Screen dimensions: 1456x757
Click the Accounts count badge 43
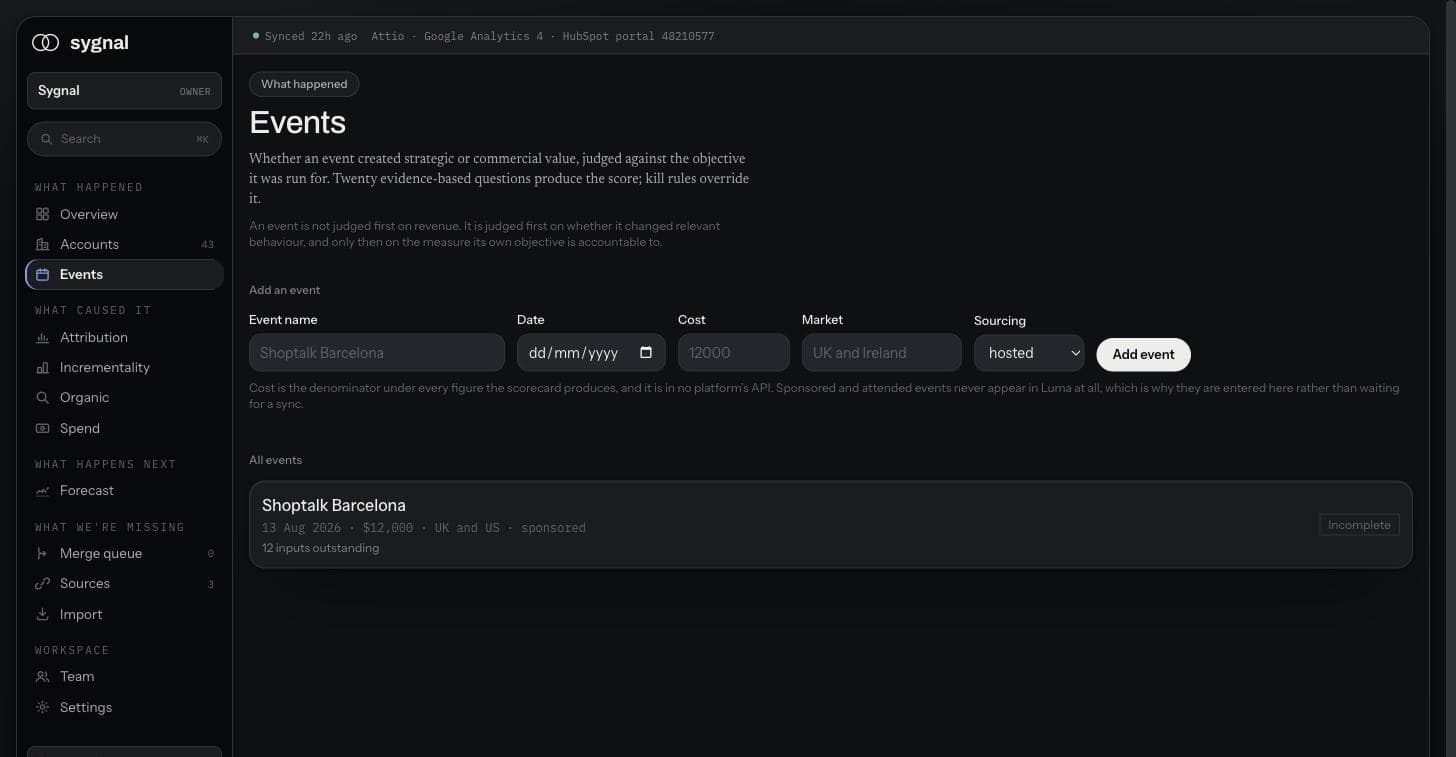click(x=207, y=245)
